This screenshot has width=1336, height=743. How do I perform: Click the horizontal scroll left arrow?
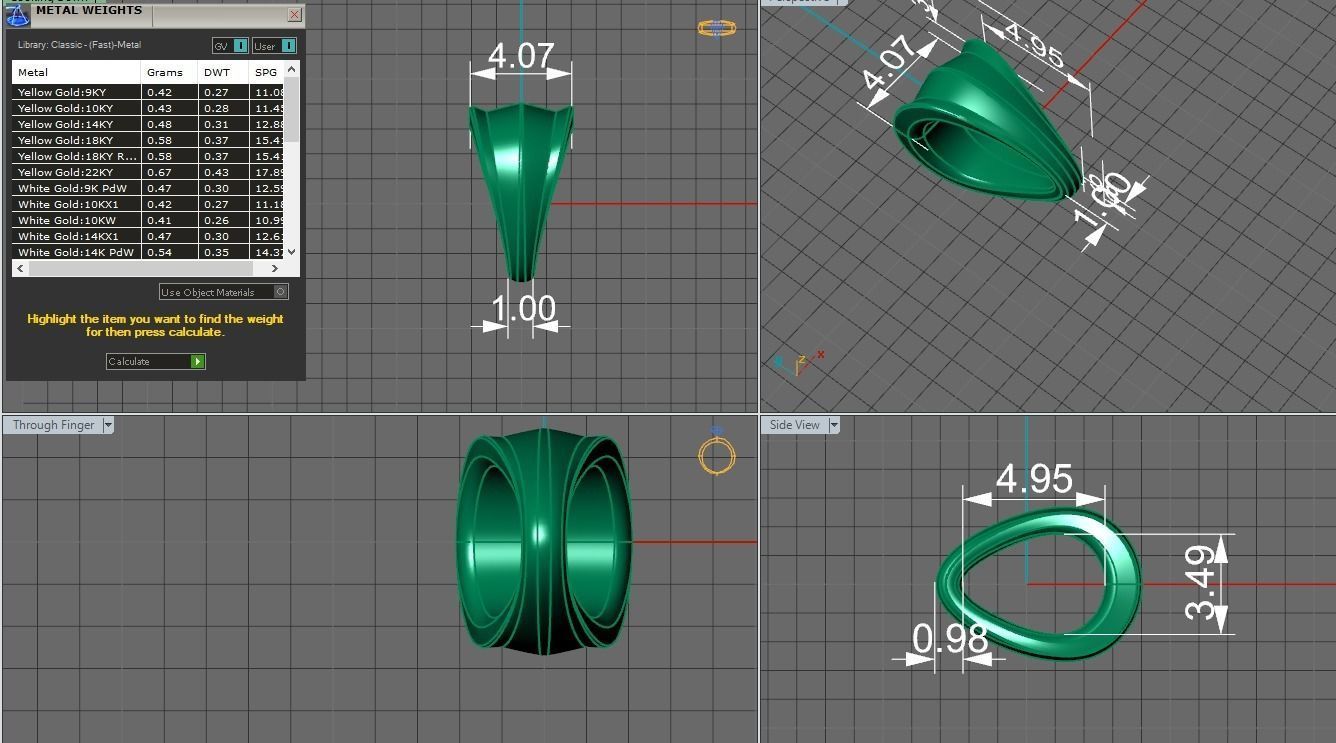tap(20, 268)
